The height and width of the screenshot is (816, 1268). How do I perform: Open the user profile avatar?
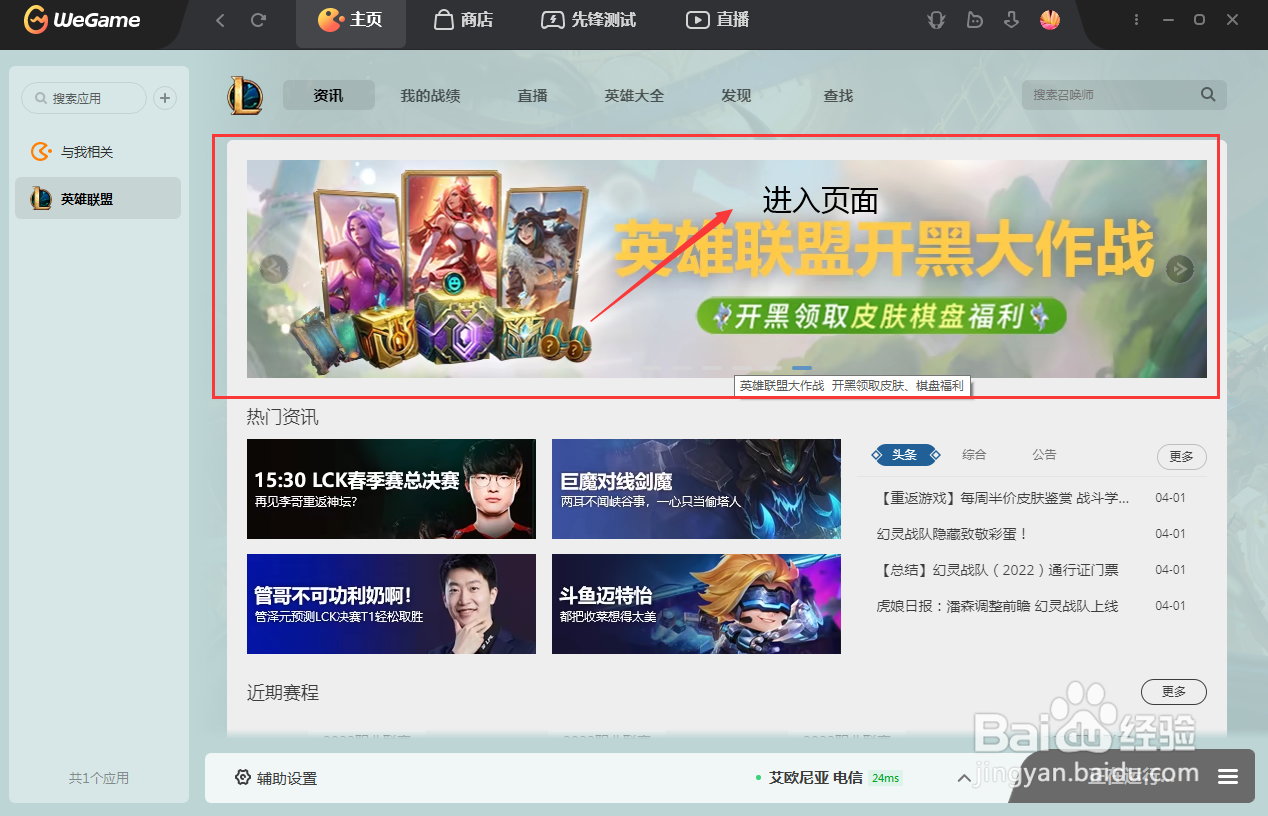[x=1050, y=20]
